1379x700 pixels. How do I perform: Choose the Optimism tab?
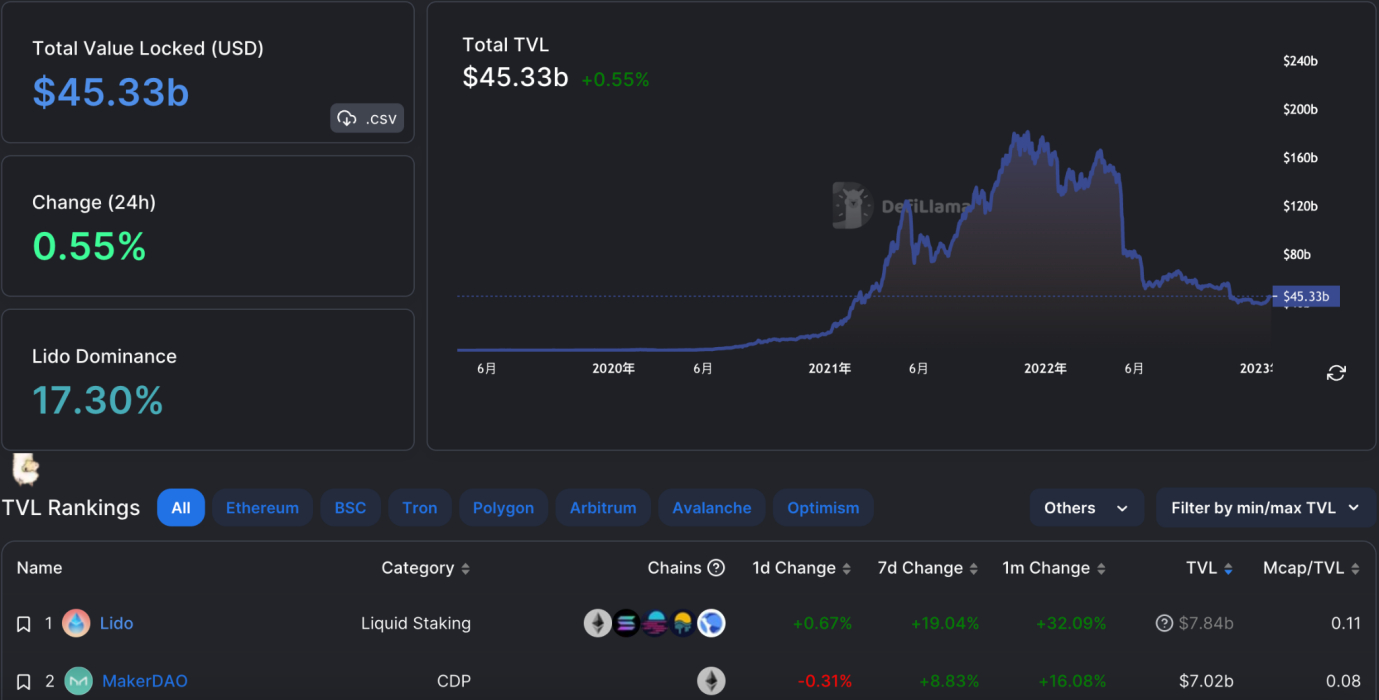point(823,508)
